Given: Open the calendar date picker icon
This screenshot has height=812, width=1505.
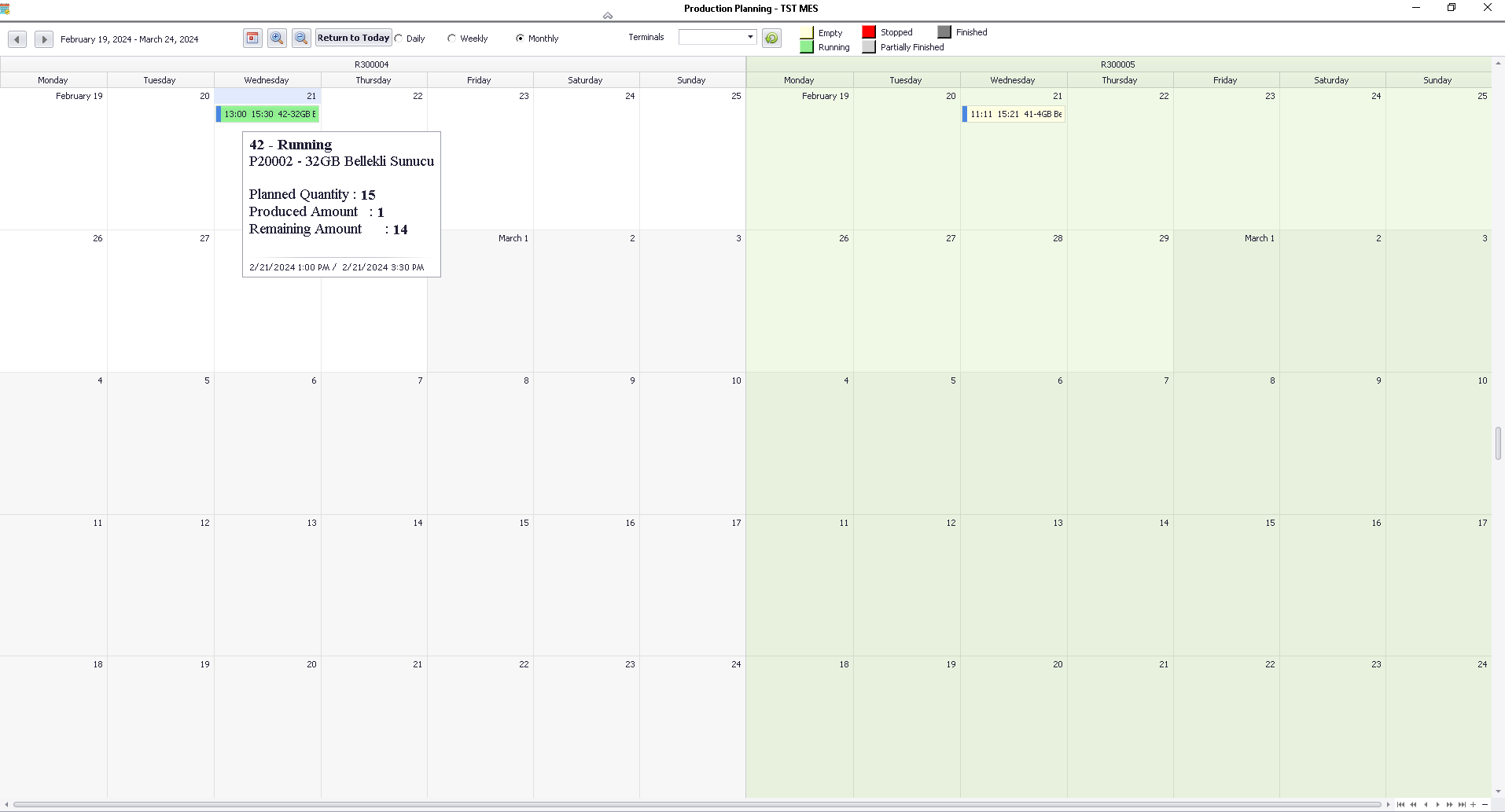Looking at the screenshot, I should (x=252, y=39).
